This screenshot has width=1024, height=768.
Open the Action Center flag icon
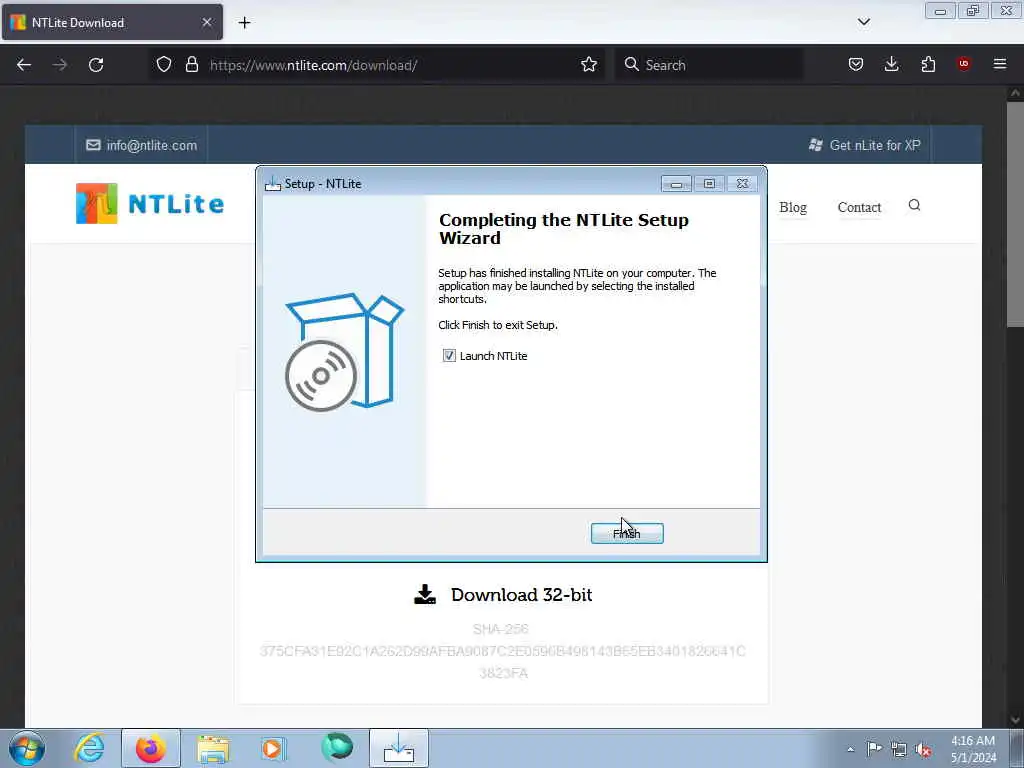[874, 749]
